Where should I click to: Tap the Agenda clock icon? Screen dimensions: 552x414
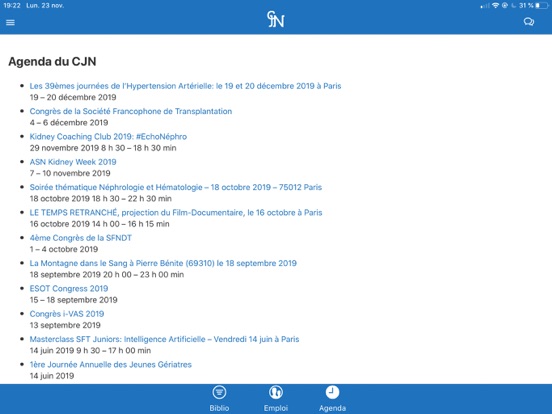point(332,392)
